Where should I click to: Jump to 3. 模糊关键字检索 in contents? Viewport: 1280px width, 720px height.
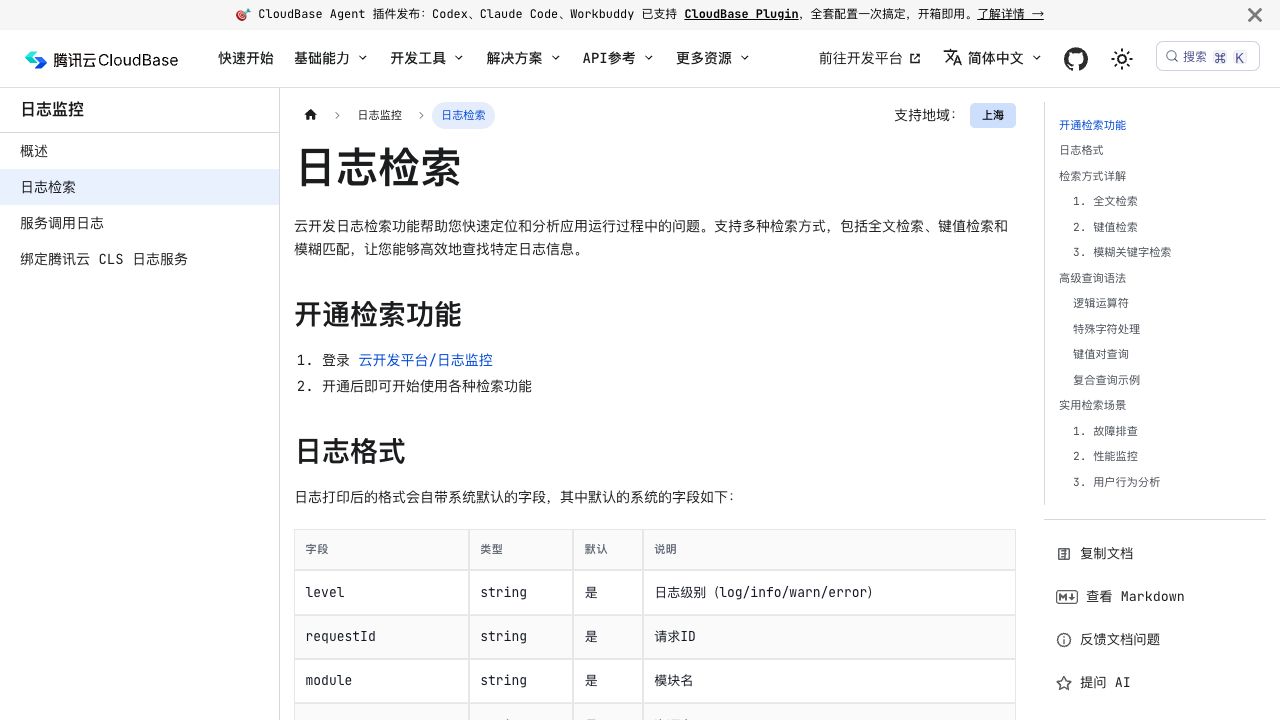tap(1122, 252)
